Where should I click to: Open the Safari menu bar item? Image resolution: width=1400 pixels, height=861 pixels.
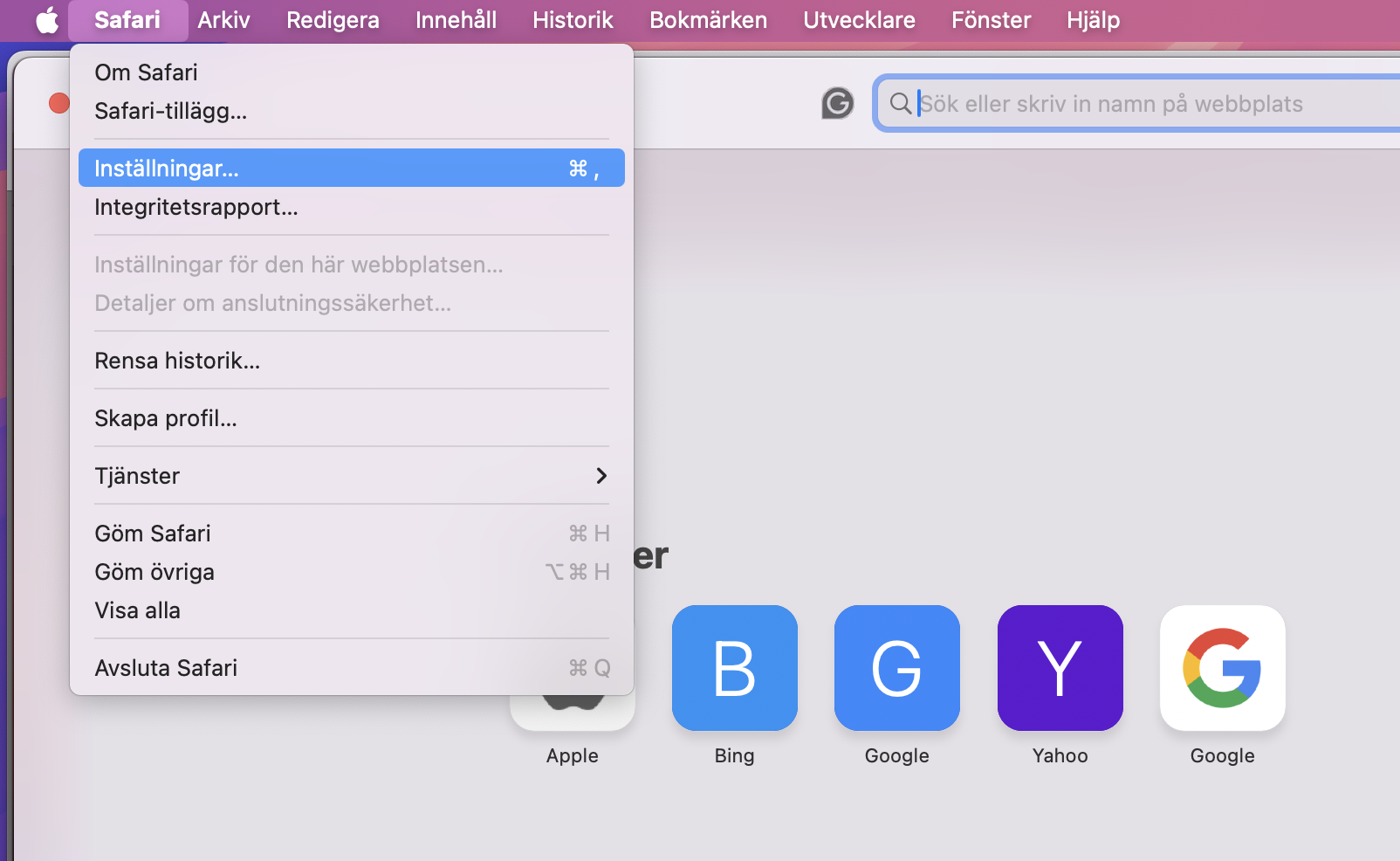pos(127,20)
